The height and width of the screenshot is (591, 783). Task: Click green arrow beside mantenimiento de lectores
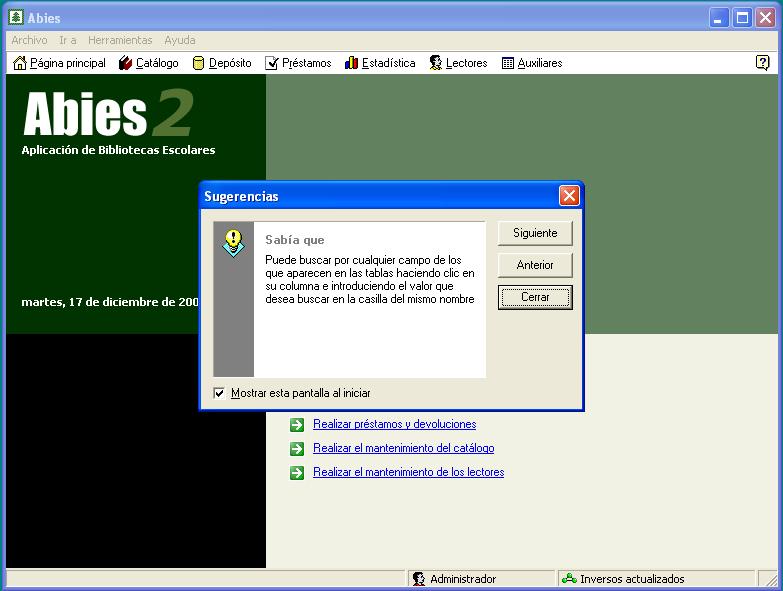point(297,472)
